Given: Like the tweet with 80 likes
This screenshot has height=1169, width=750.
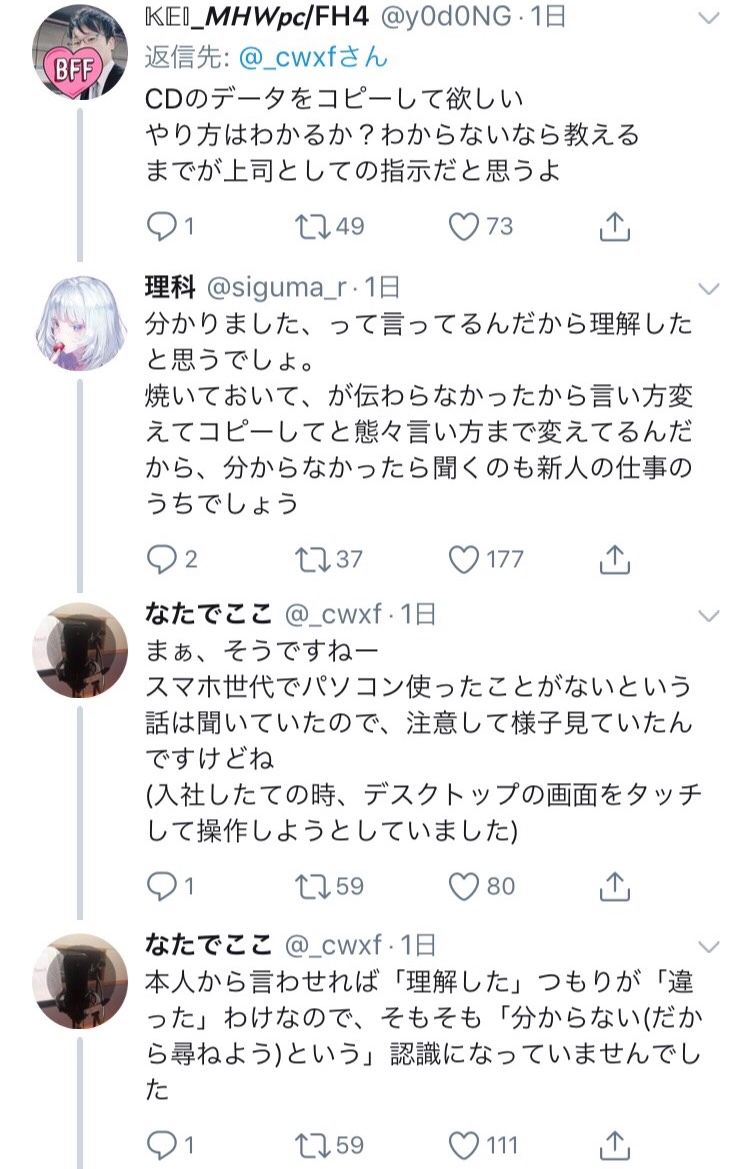Looking at the screenshot, I should (463, 885).
